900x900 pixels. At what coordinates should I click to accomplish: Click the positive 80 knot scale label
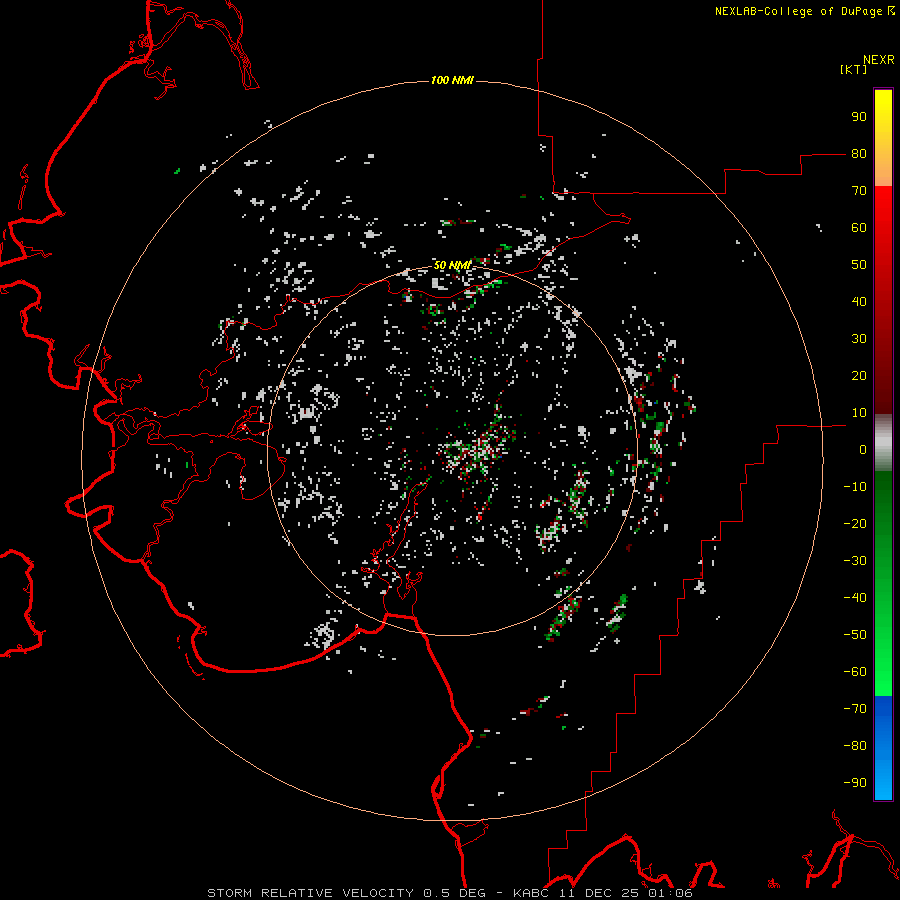859,154
